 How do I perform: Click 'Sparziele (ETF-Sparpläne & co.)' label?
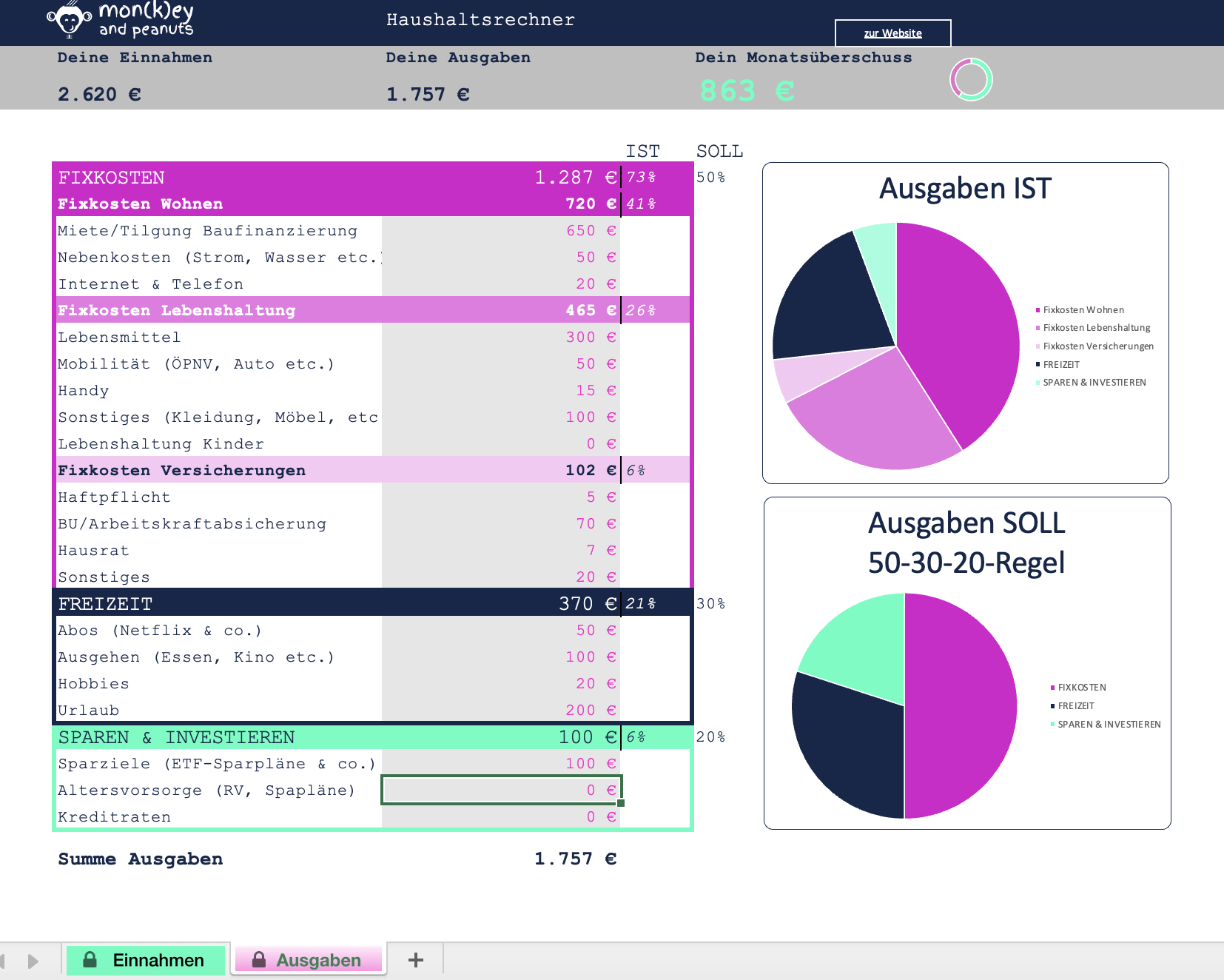click(x=217, y=763)
